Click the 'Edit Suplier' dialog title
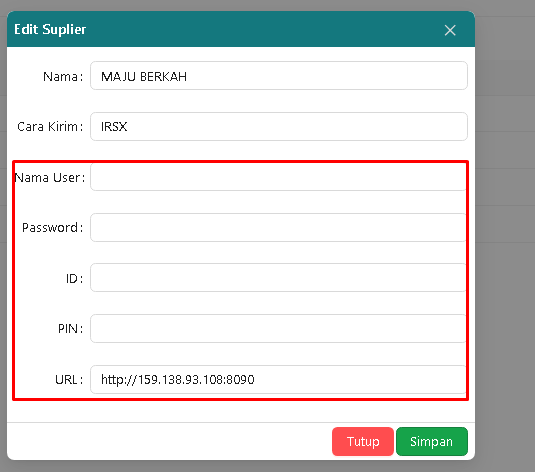The image size is (535, 472). point(50,29)
